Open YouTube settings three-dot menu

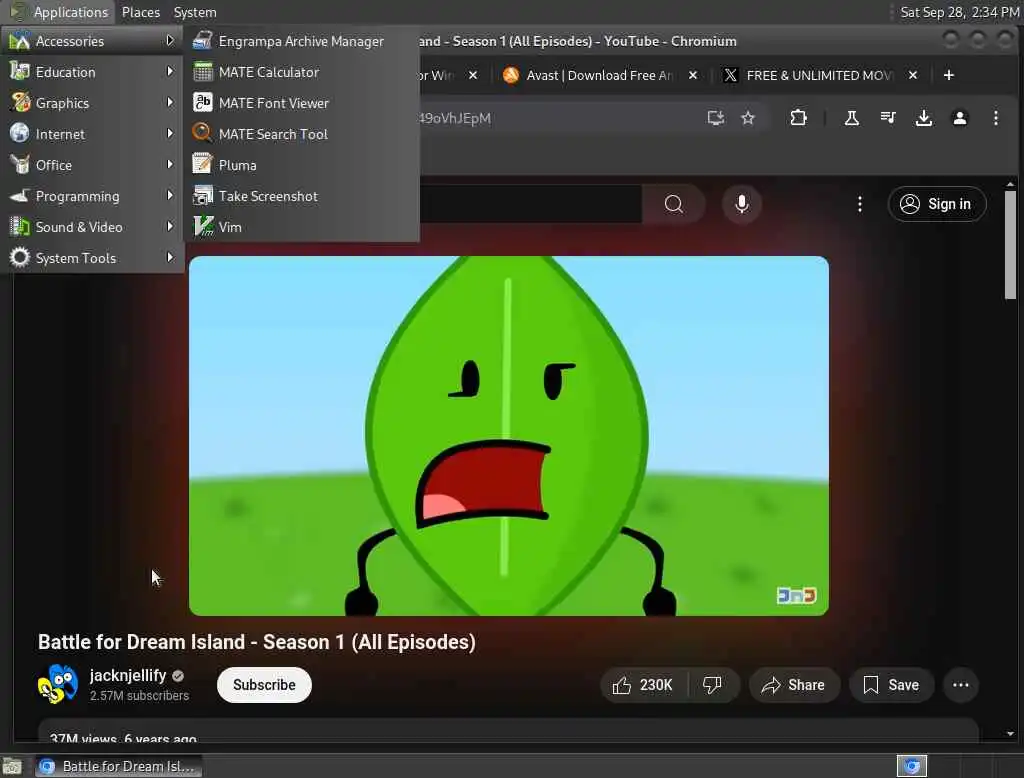859,204
